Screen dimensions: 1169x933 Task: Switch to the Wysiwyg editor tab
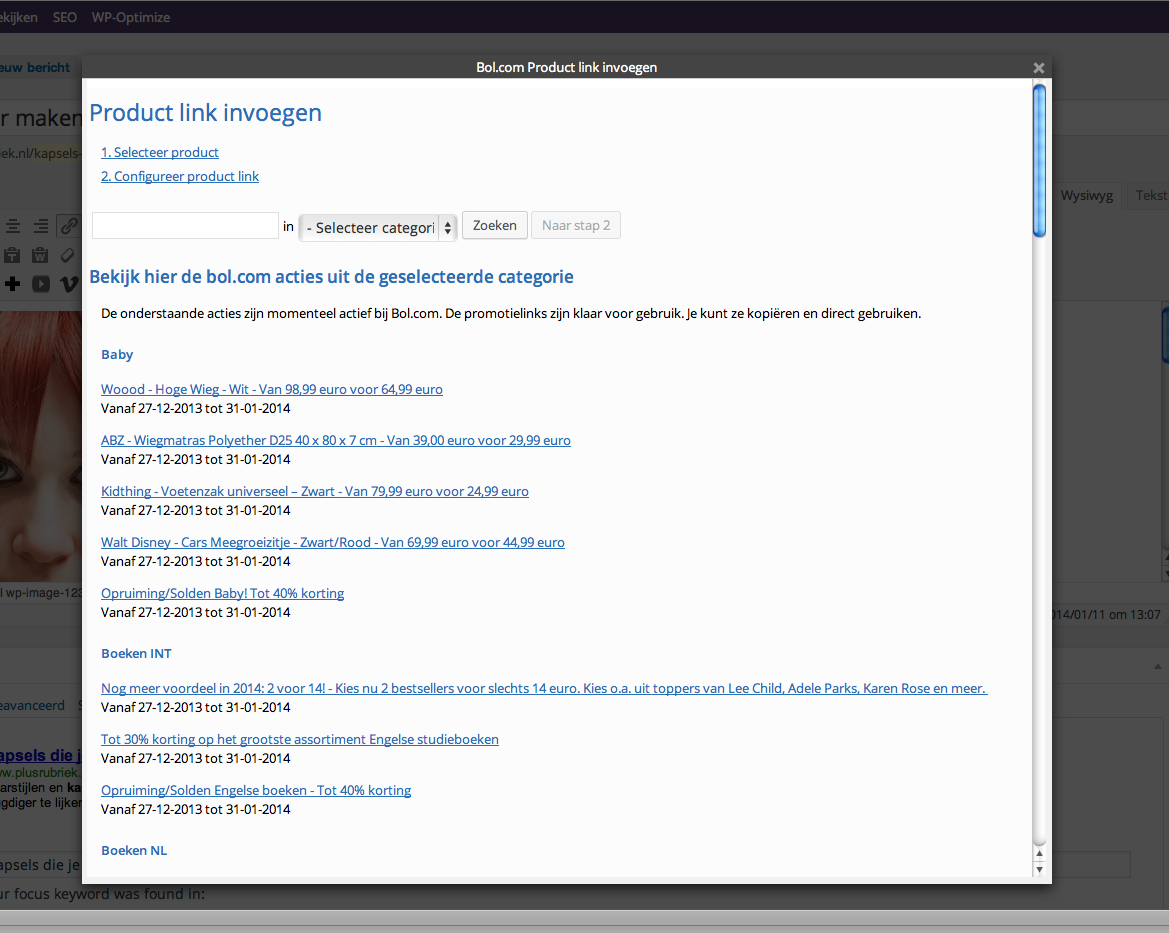pyautogui.click(x=1086, y=195)
